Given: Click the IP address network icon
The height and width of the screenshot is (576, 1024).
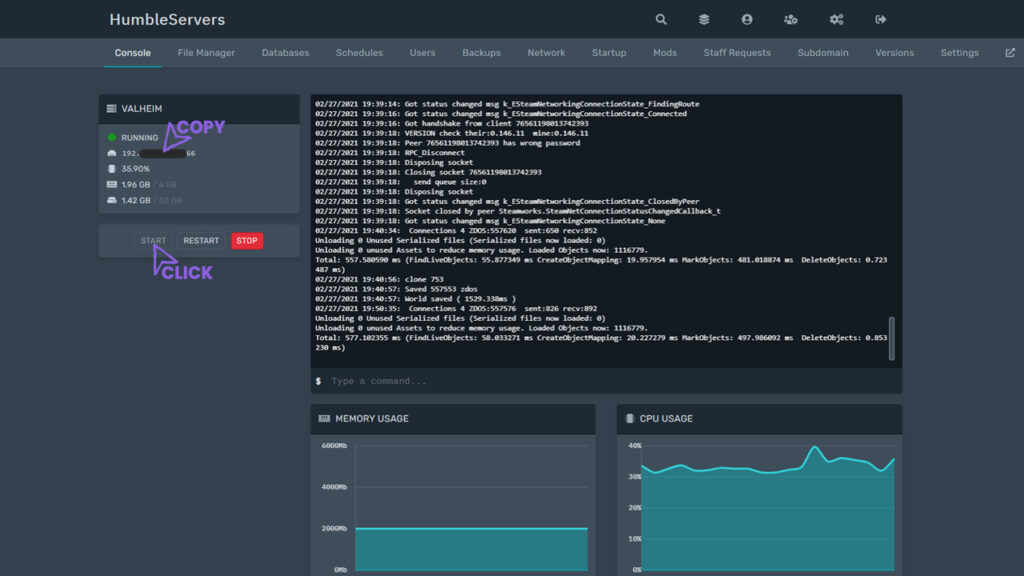Looking at the screenshot, I should (x=112, y=153).
